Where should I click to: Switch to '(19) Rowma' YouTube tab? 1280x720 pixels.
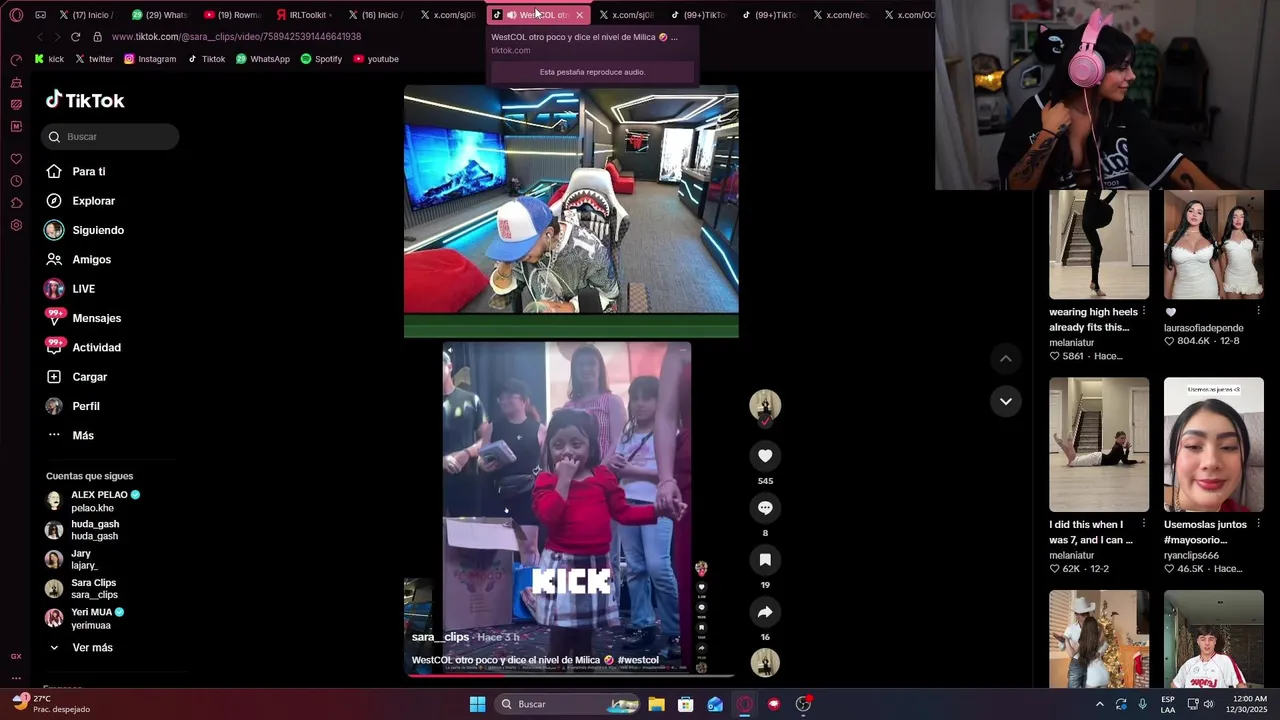(x=232, y=15)
